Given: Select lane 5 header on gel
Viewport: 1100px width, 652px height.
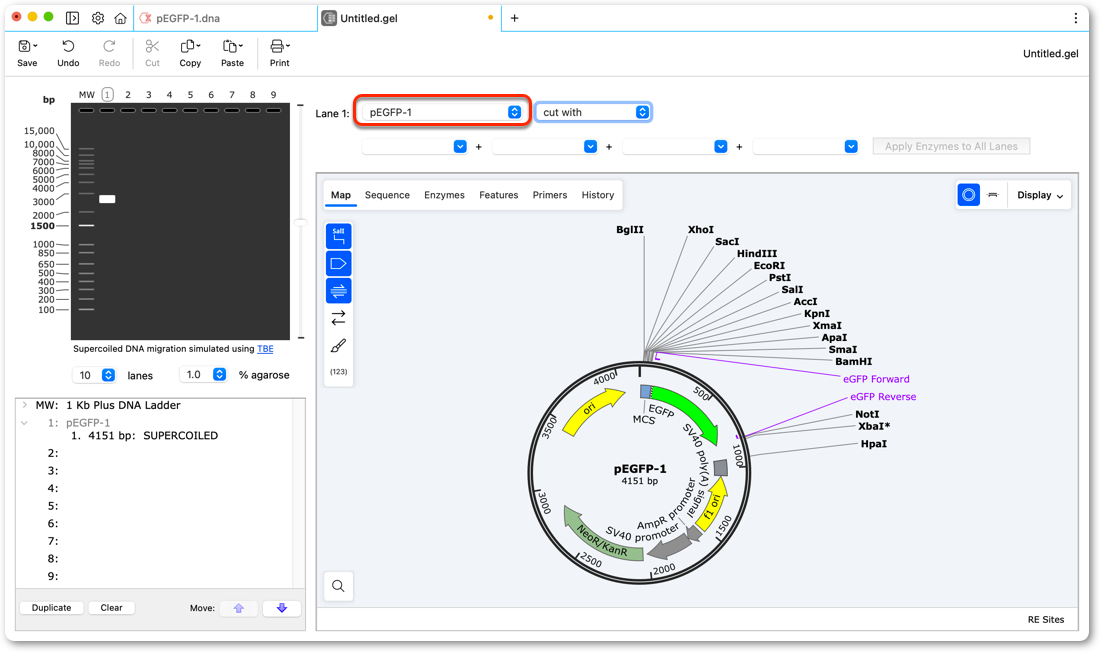Looking at the screenshot, I should [190, 94].
